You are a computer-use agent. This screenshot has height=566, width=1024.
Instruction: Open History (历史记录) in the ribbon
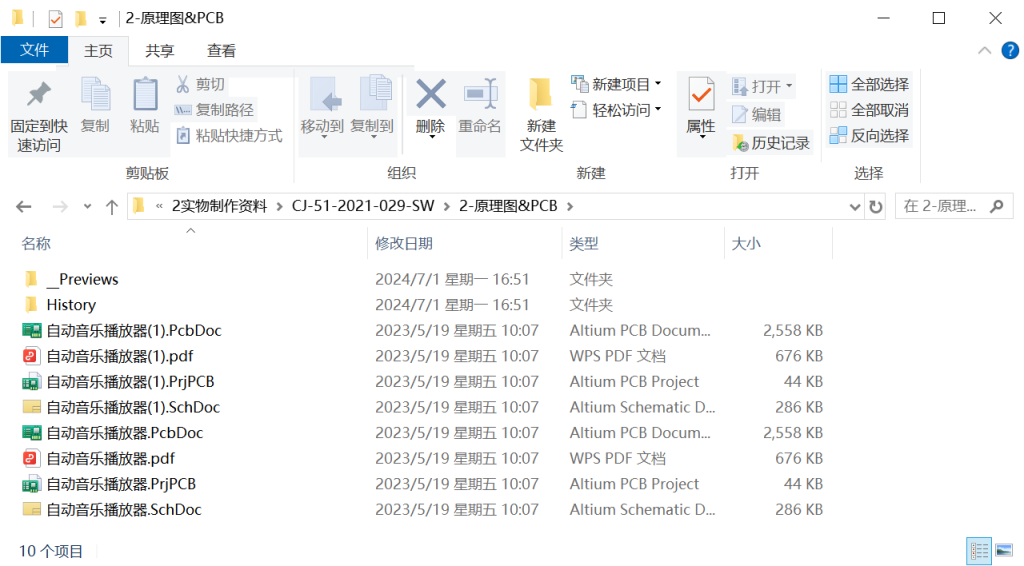771,143
